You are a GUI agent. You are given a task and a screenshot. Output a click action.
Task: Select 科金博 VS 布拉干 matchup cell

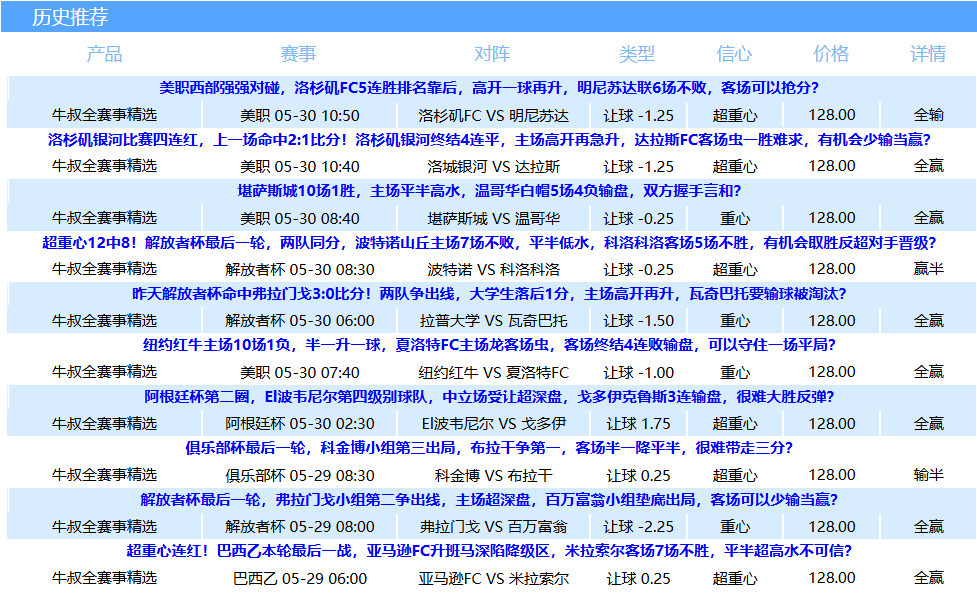(x=493, y=475)
